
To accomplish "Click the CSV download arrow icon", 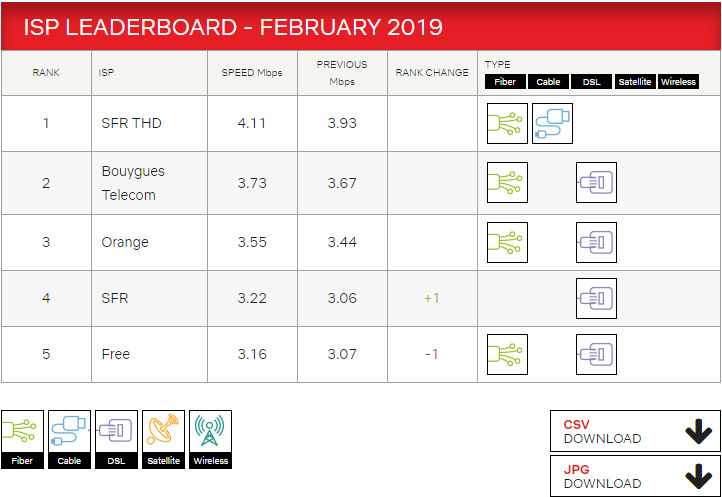I will point(698,431).
